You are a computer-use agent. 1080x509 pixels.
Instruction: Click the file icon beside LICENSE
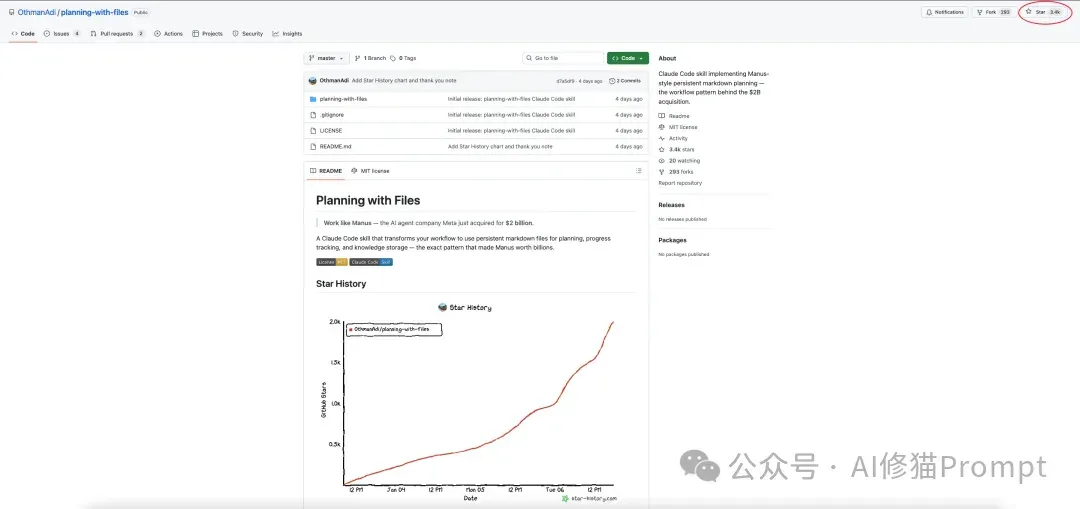tap(313, 130)
